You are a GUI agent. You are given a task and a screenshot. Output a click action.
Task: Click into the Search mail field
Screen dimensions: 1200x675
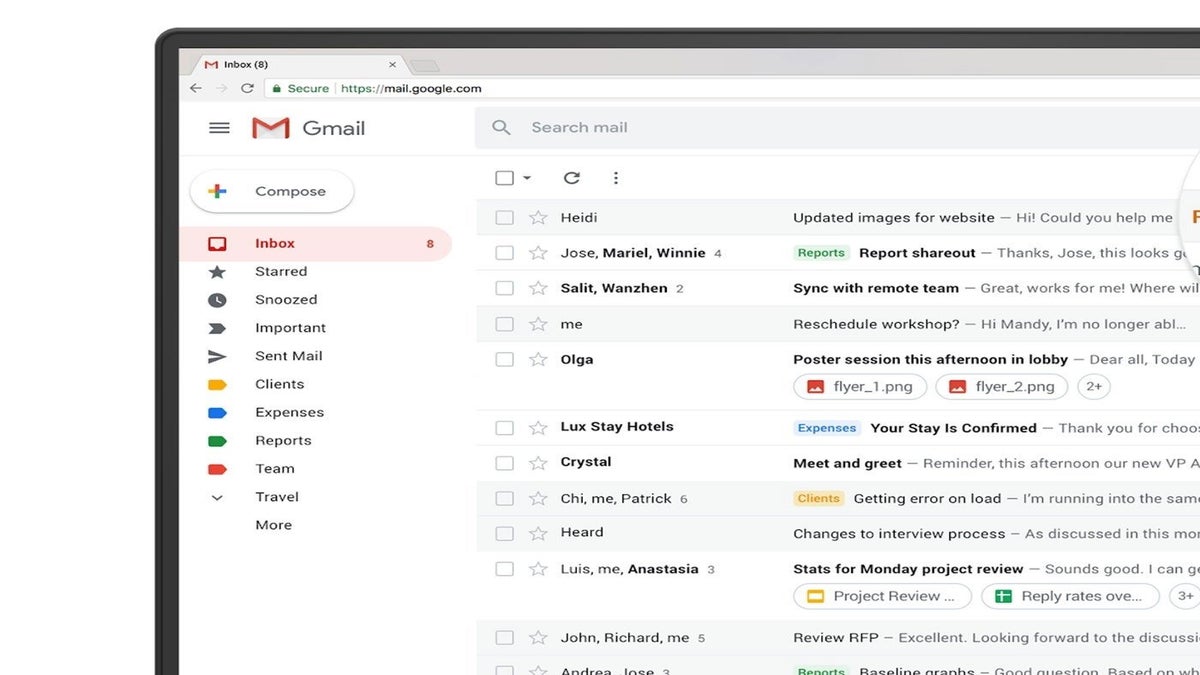(800, 128)
